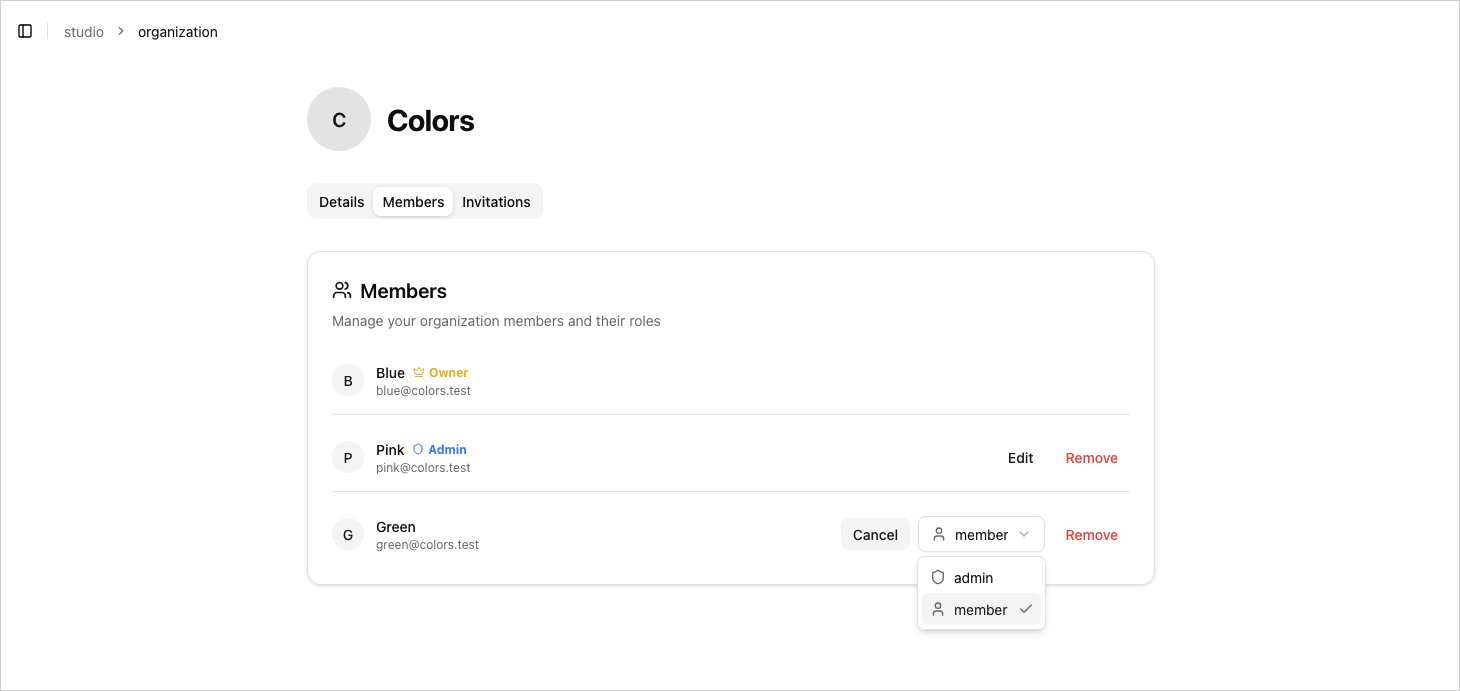
Task: Remove Pink from the organization
Action: click(1091, 458)
